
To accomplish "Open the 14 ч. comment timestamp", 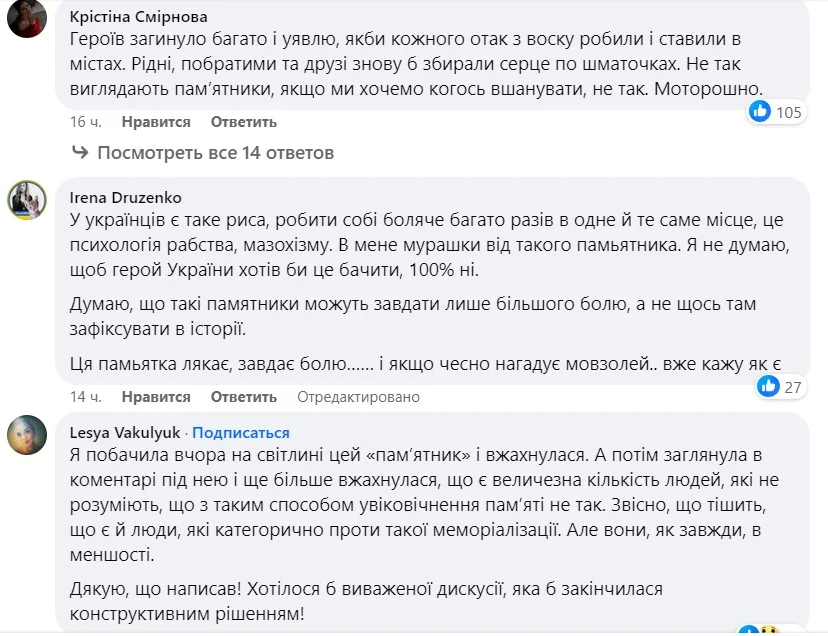I will 86,397.
